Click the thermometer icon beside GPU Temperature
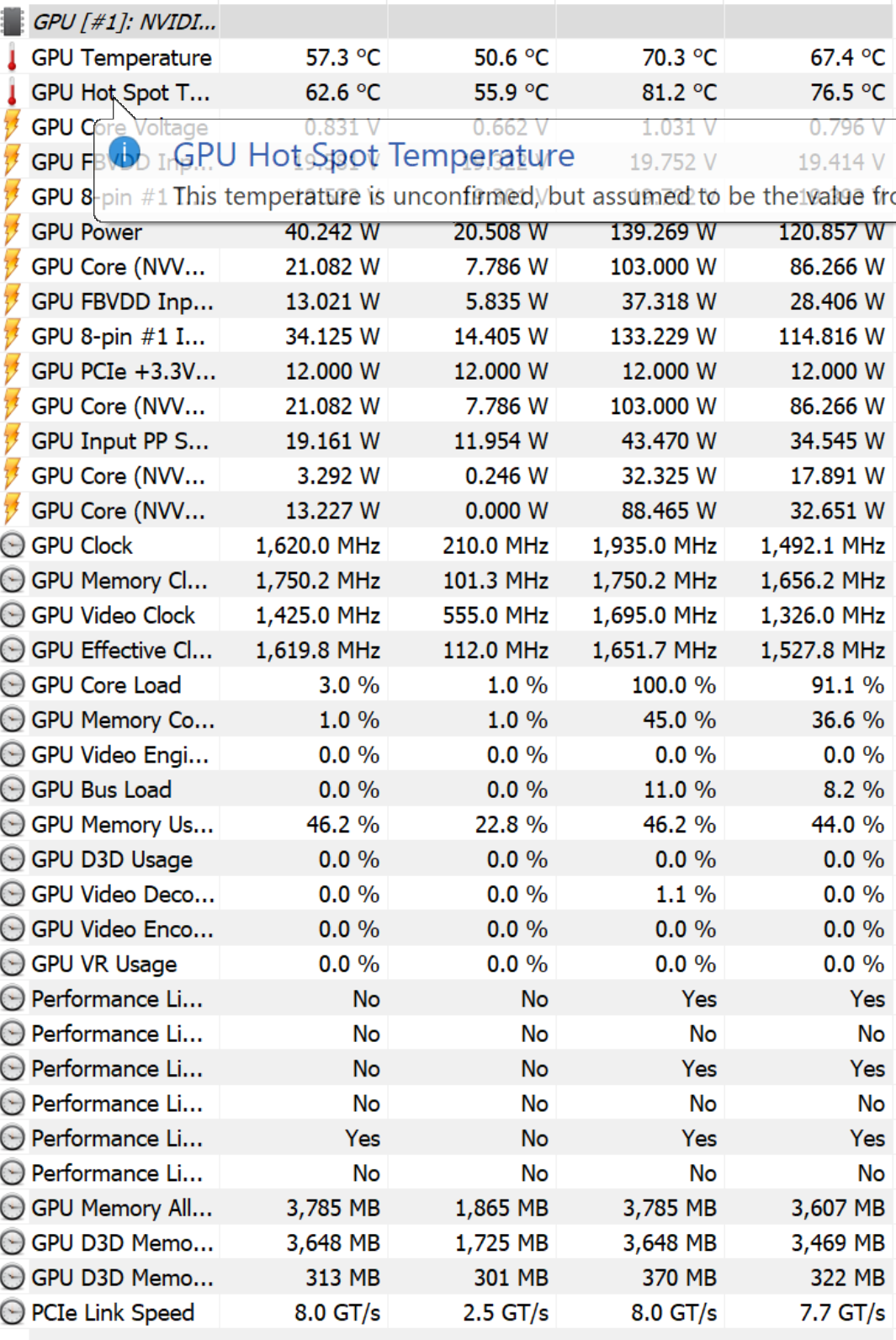The height and width of the screenshot is (1340, 896). 12,58
